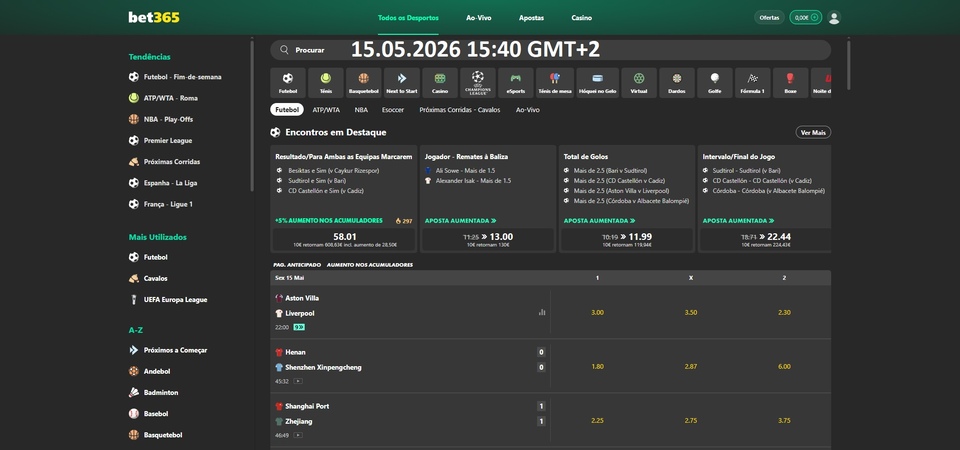Open live stream icon for Henan match
The image size is (960, 450).
pyautogui.click(x=298, y=381)
